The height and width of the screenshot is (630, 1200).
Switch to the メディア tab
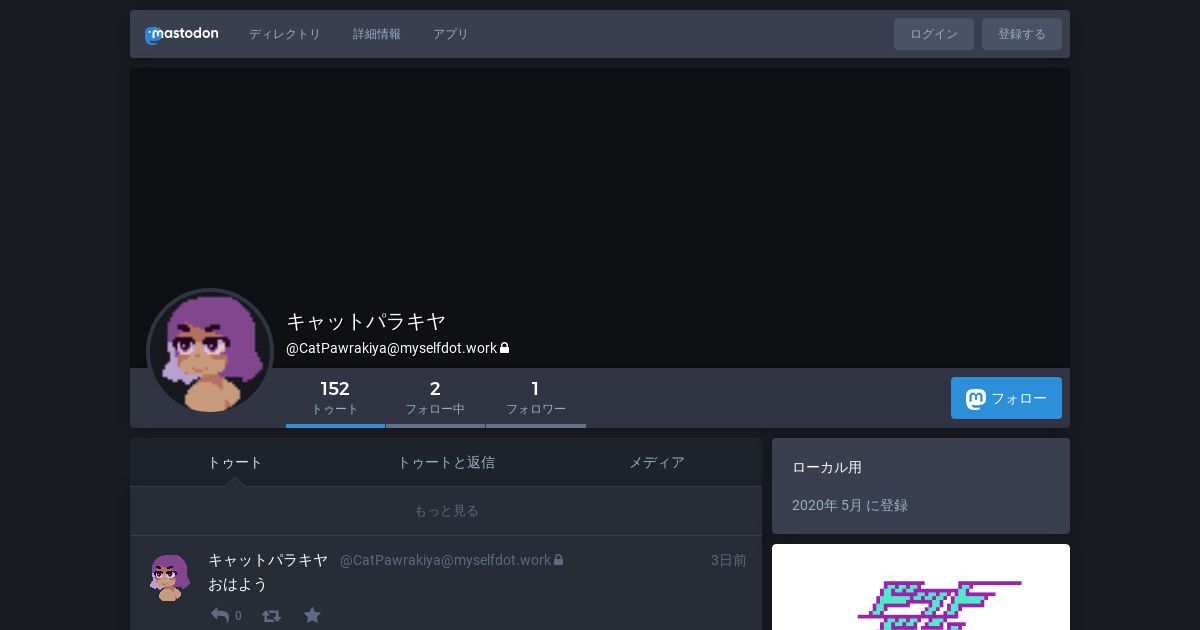click(657, 462)
